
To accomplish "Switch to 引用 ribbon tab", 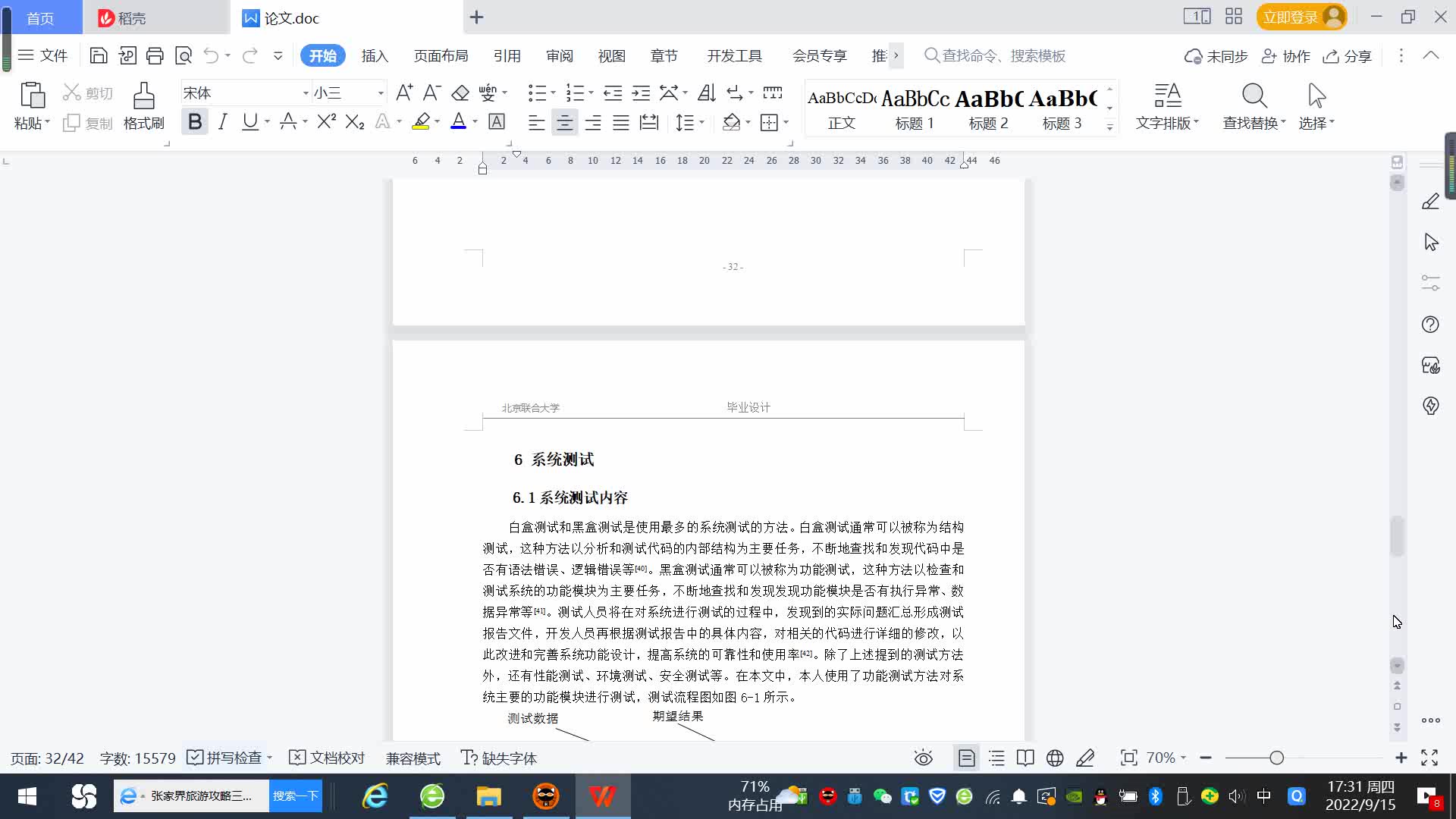I will pyautogui.click(x=507, y=55).
